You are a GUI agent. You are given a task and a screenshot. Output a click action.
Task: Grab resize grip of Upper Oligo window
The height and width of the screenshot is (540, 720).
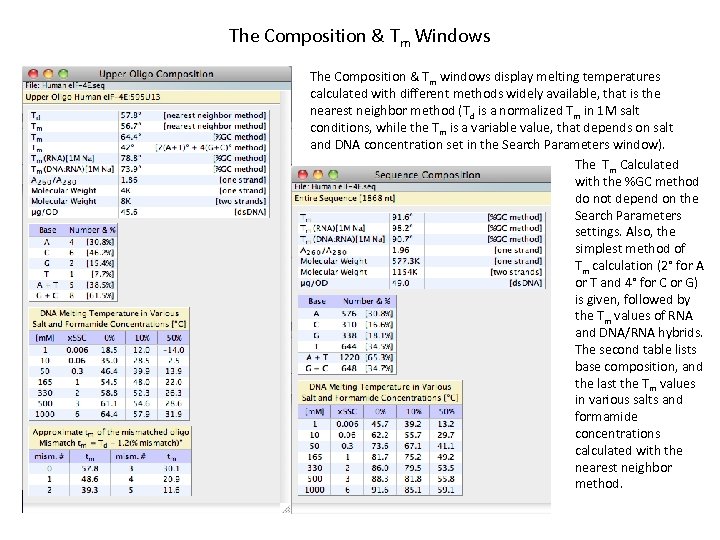[287, 509]
